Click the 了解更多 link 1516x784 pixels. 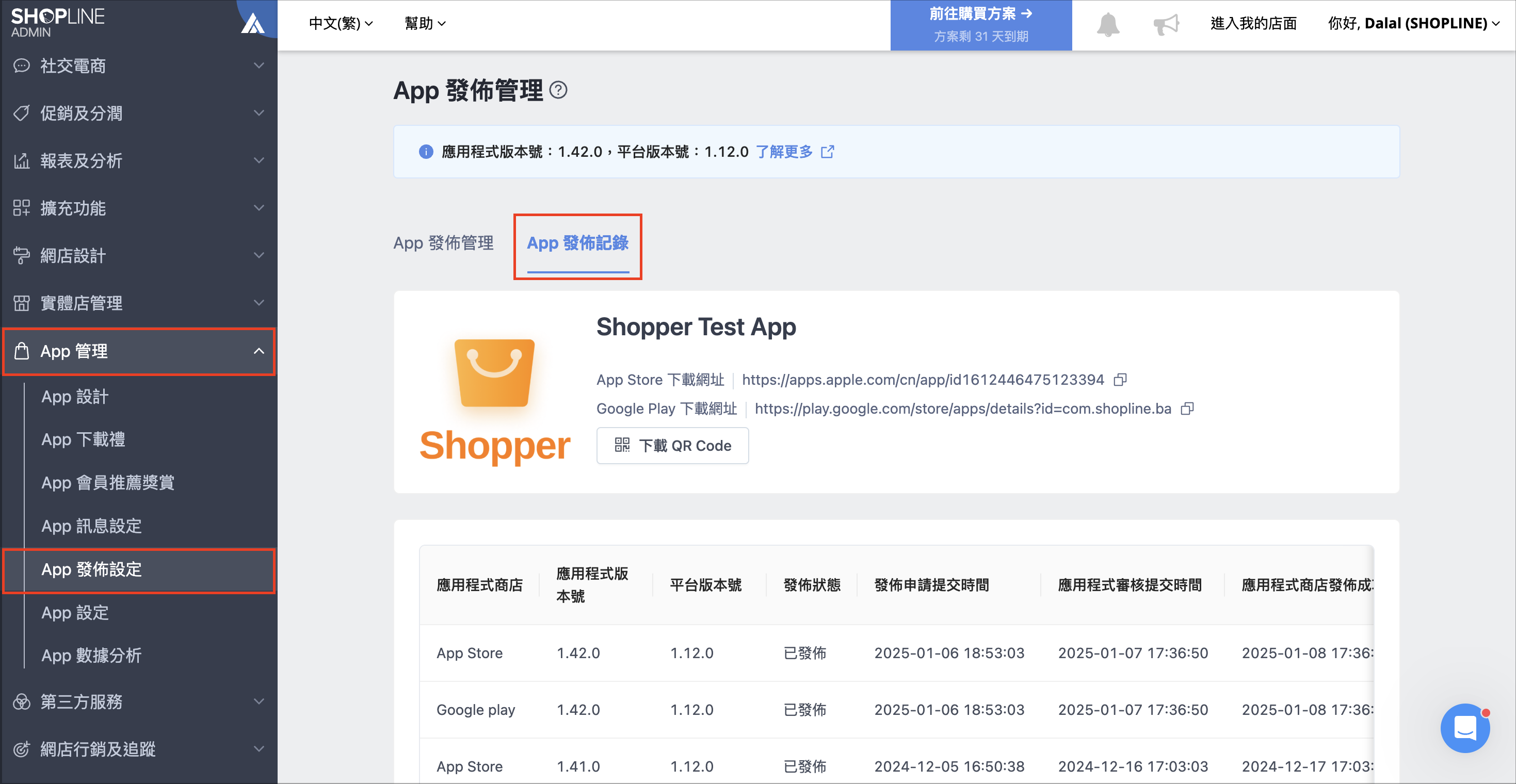(784, 152)
